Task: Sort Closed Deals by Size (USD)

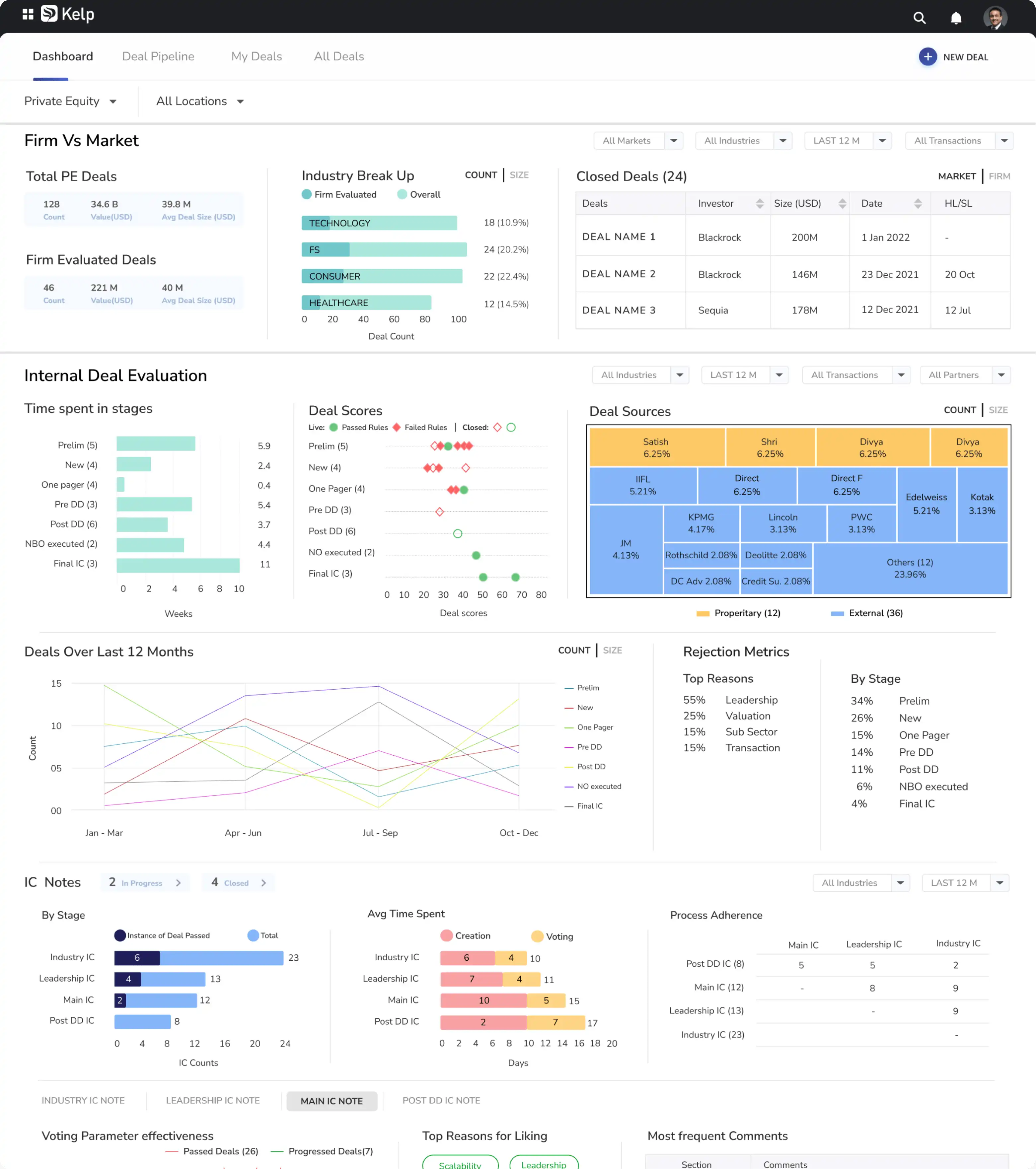Action: pyautogui.click(x=842, y=204)
